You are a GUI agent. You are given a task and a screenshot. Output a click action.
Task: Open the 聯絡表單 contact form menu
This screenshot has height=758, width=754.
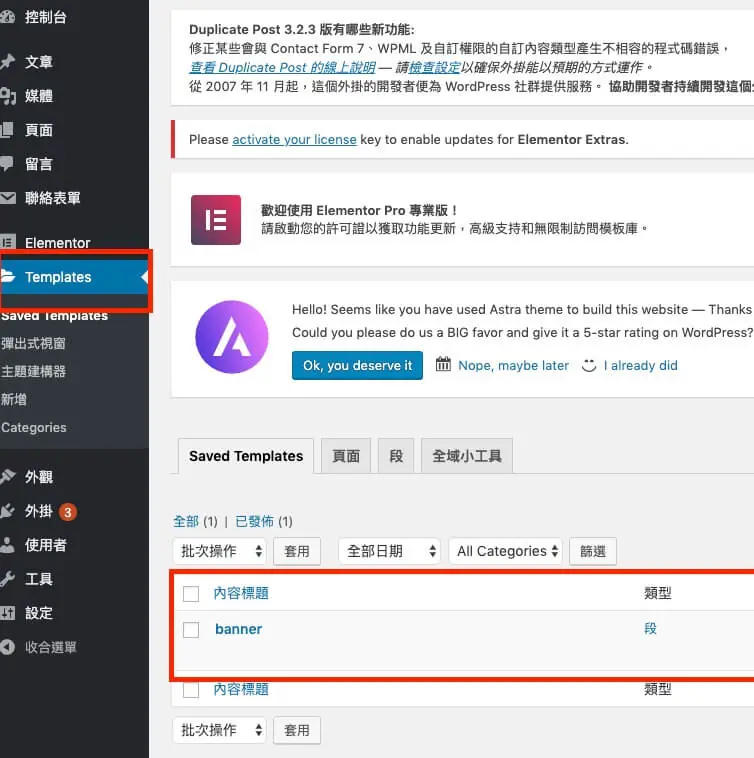pyautogui.click(x=53, y=198)
